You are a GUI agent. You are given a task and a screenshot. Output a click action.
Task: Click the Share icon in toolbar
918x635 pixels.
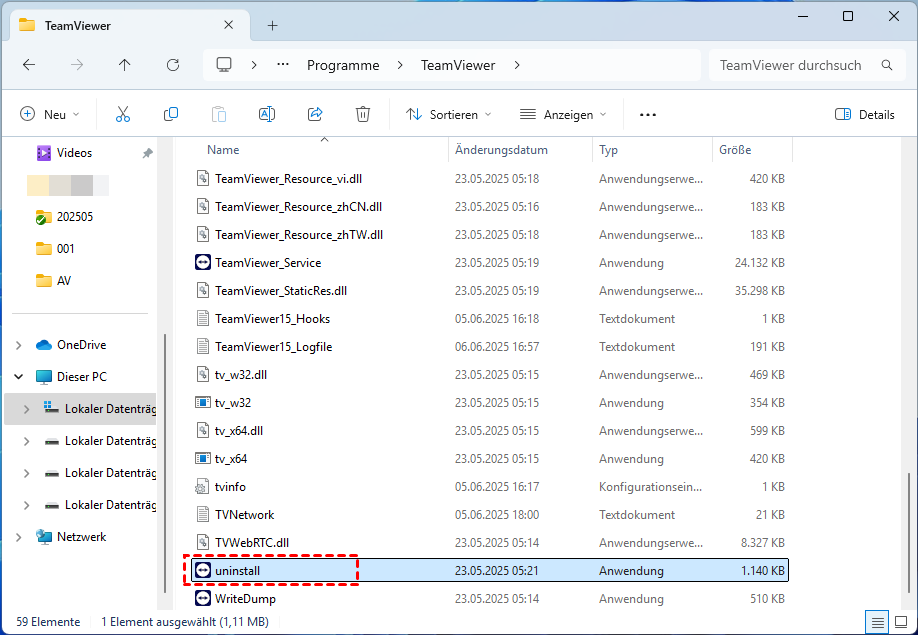point(315,115)
